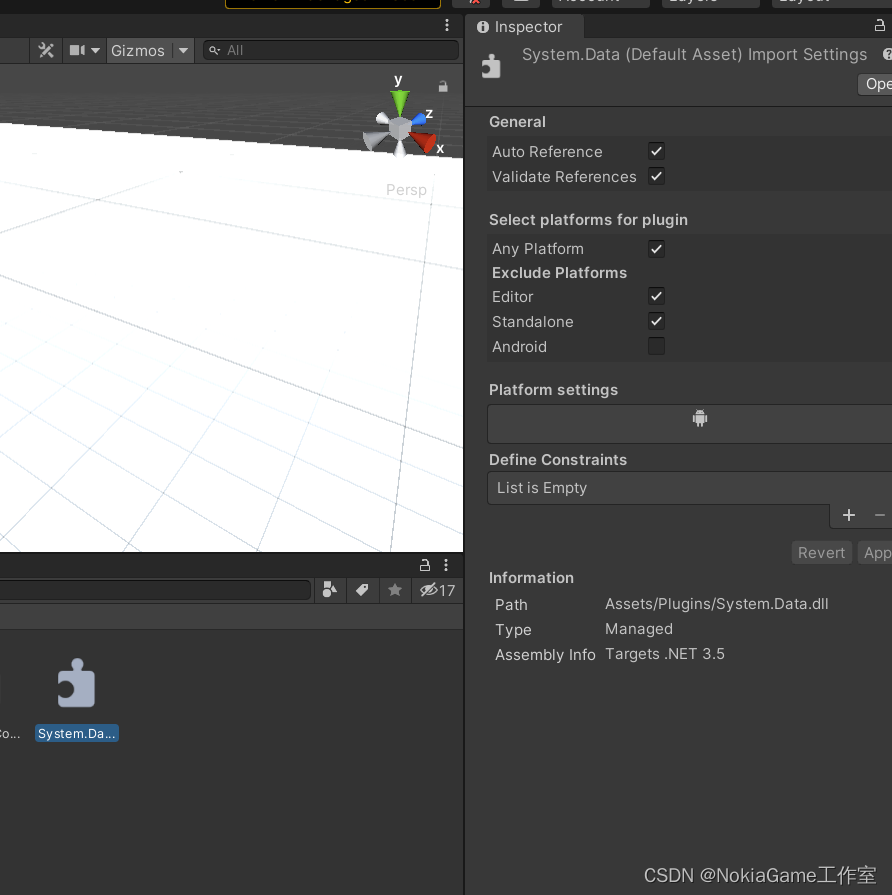Open the Gizmos dropdown arrow

(183, 51)
